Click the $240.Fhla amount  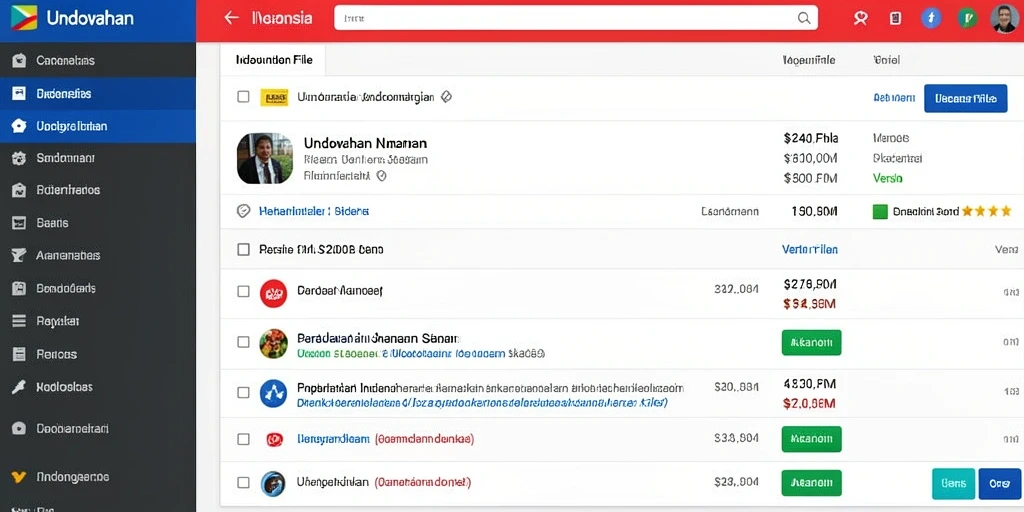pos(810,138)
